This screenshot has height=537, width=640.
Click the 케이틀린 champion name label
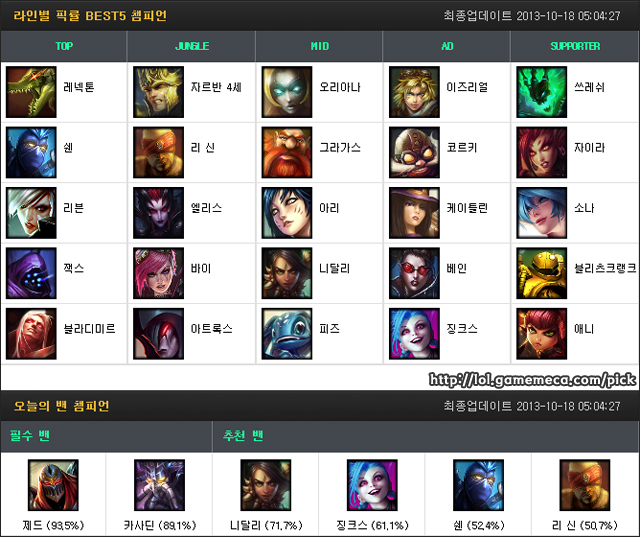pyautogui.click(x=467, y=208)
